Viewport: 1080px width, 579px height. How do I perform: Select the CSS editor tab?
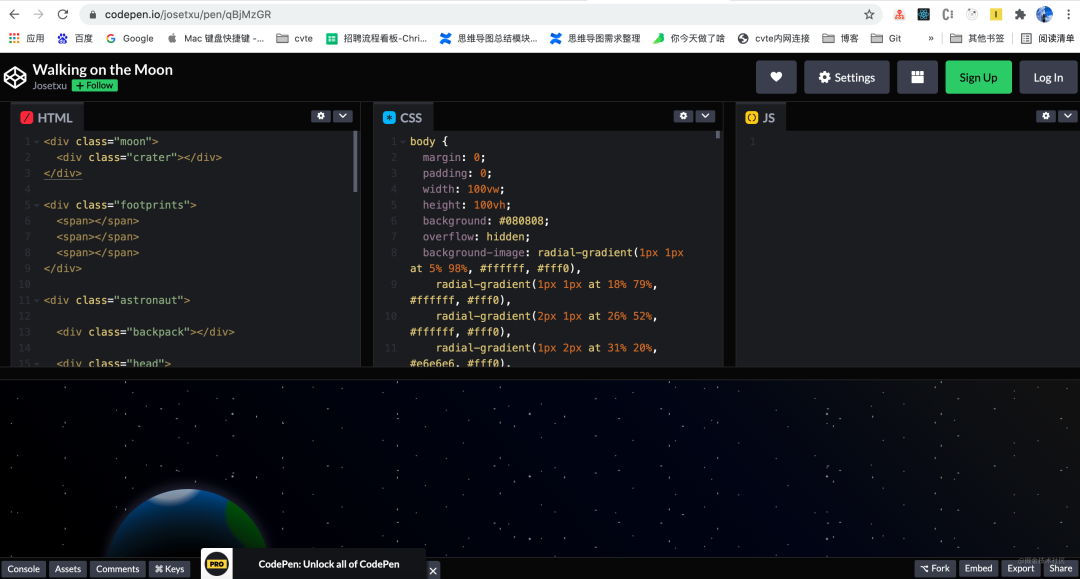[402, 118]
